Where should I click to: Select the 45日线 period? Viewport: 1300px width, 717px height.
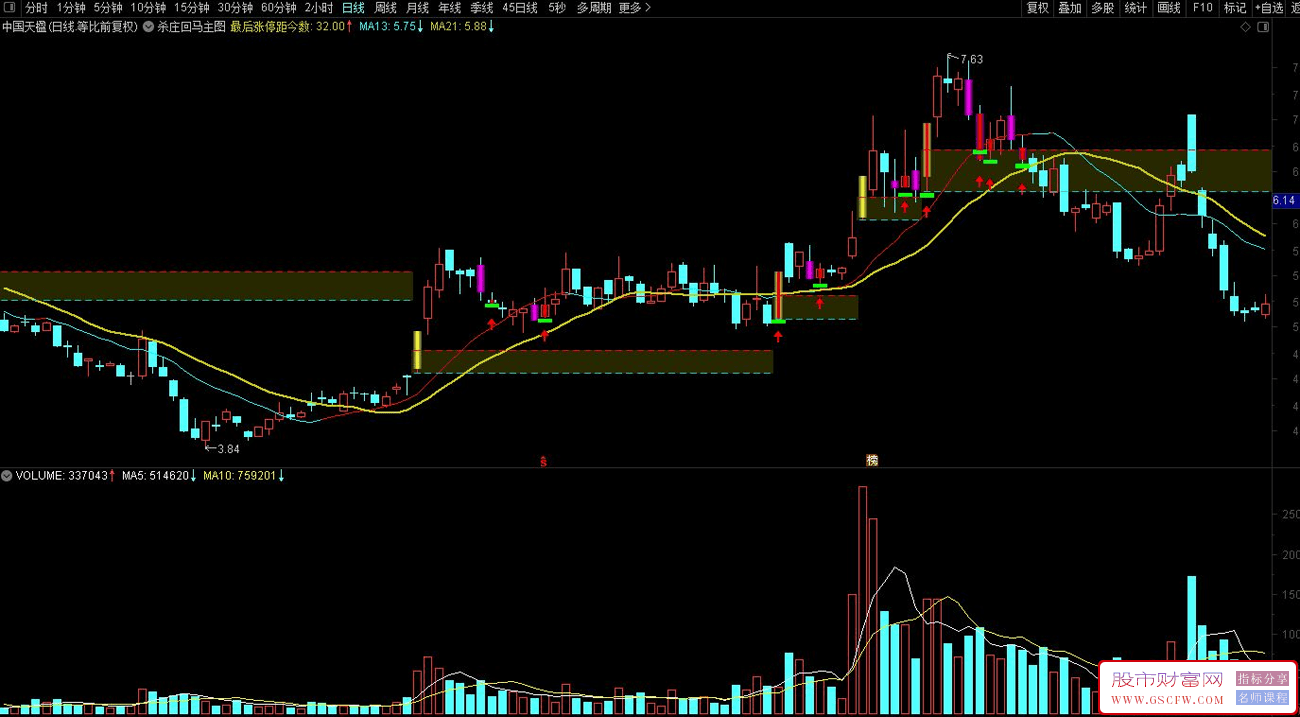coord(520,8)
